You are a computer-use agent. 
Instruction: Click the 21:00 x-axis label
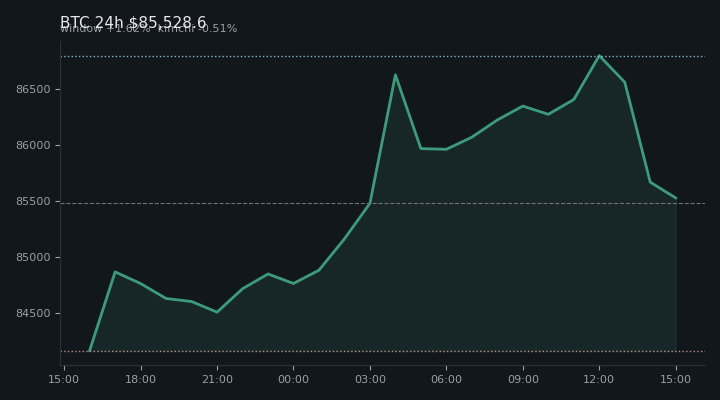[x=217, y=379]
